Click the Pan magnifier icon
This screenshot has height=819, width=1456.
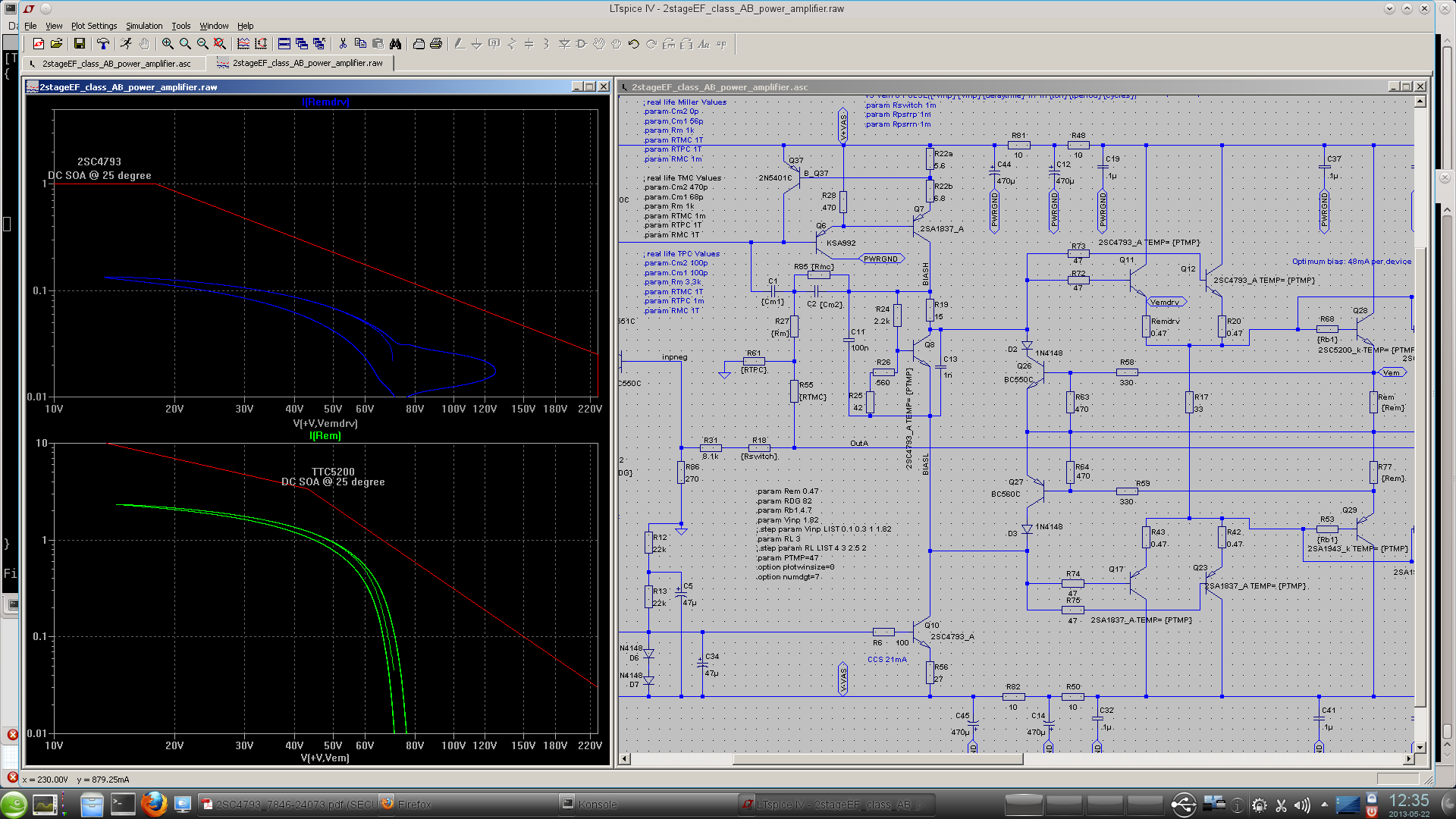pyautogui.click(x=185, y=44)
